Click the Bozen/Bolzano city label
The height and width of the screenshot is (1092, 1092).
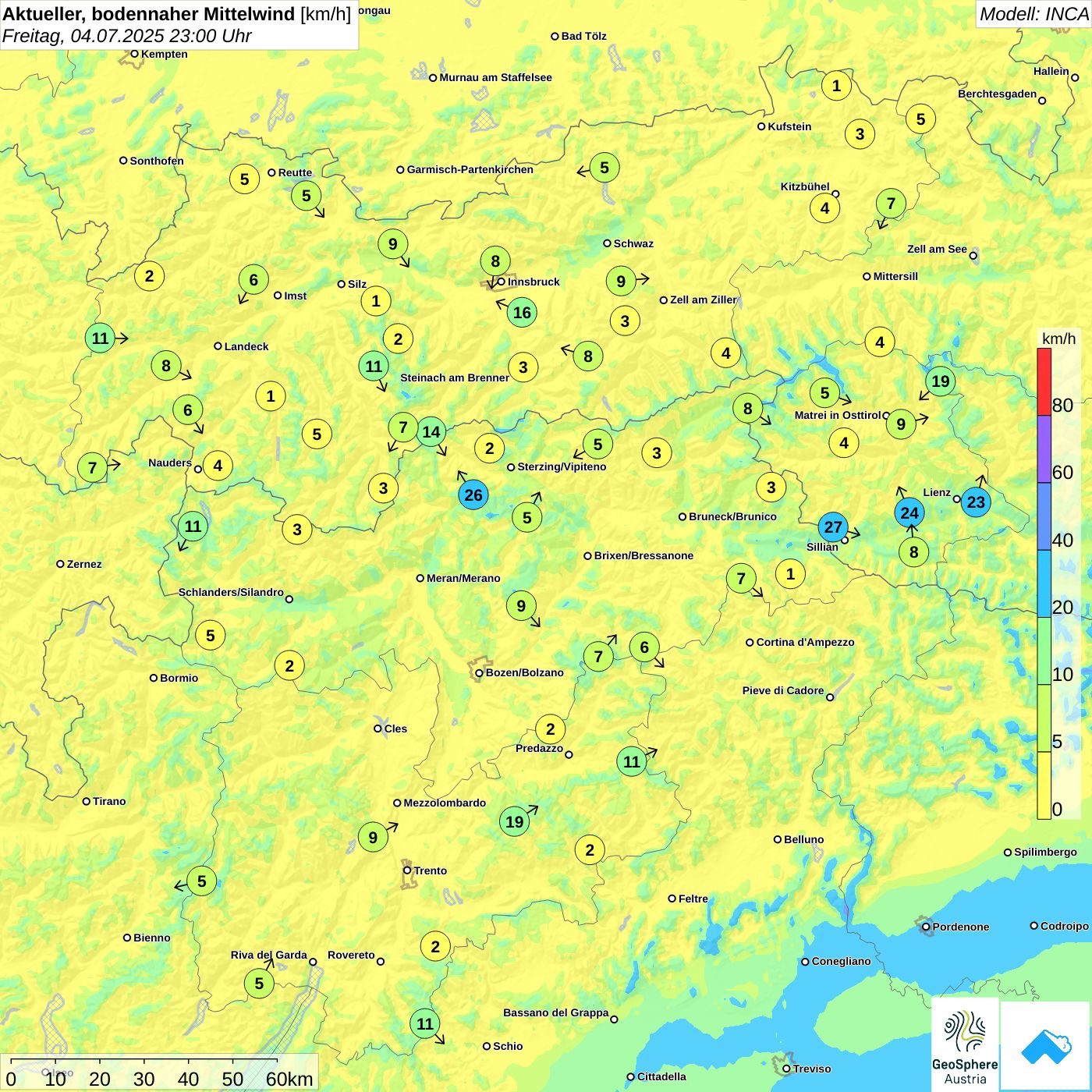click(x=524, y=672)
